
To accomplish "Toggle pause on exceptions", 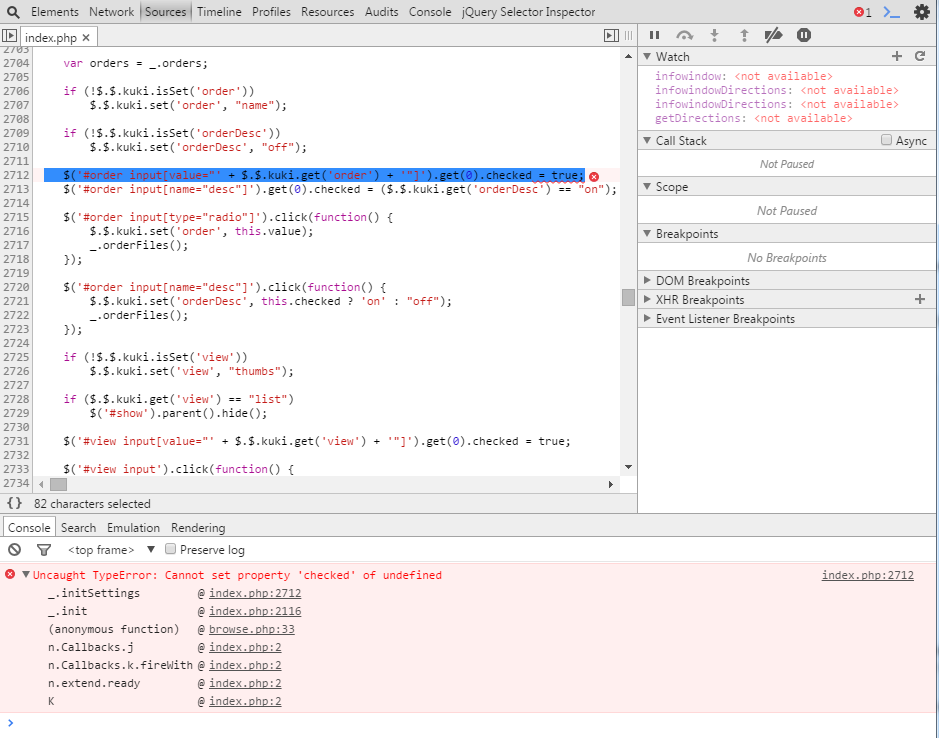I will (803, 35).
